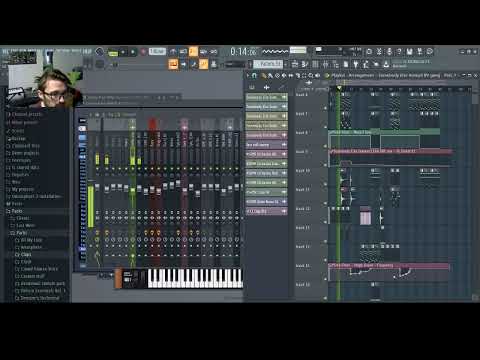
Task: Click the 0:14 song time display
Action: click(243, 52)
